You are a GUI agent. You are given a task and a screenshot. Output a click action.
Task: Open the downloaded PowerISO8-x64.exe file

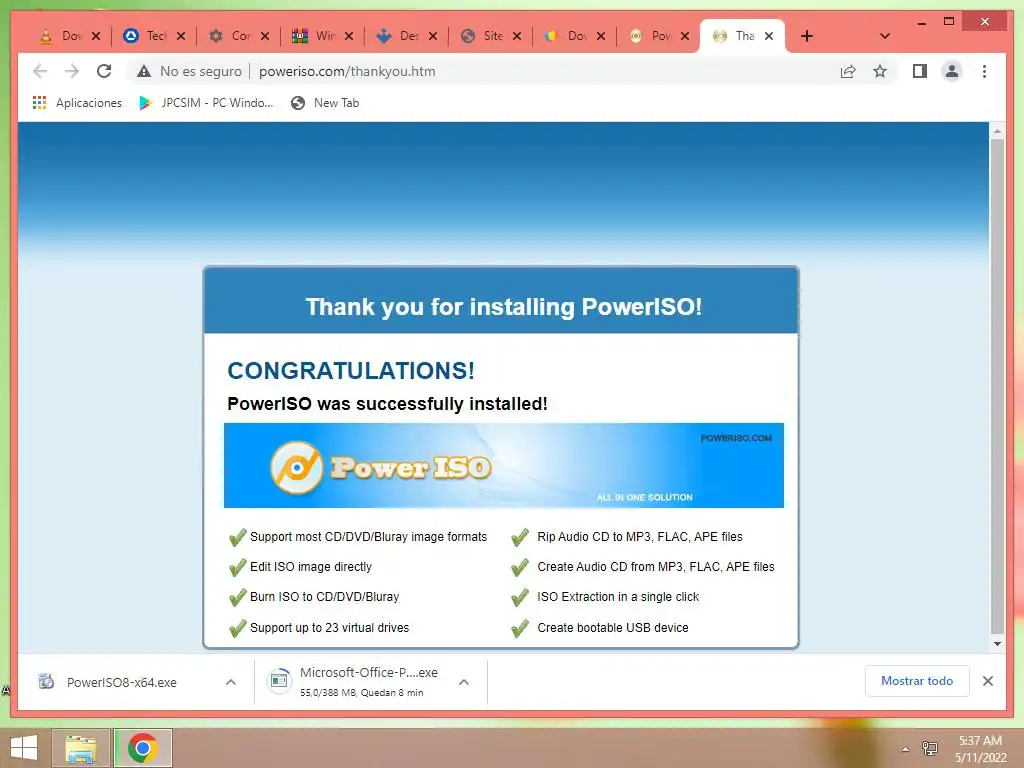point(121,682)
